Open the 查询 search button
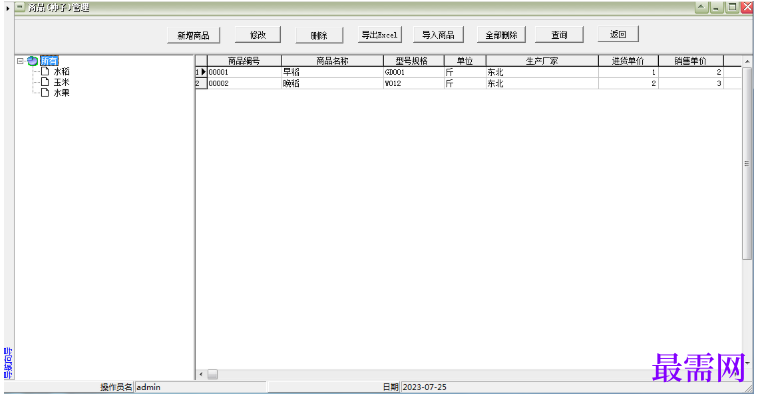Viewport: 764px width, 399px height. (559, 35)
